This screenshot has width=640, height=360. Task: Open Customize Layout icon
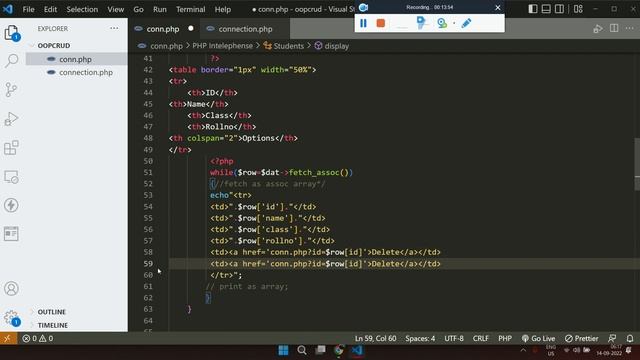tap(578, 9)
